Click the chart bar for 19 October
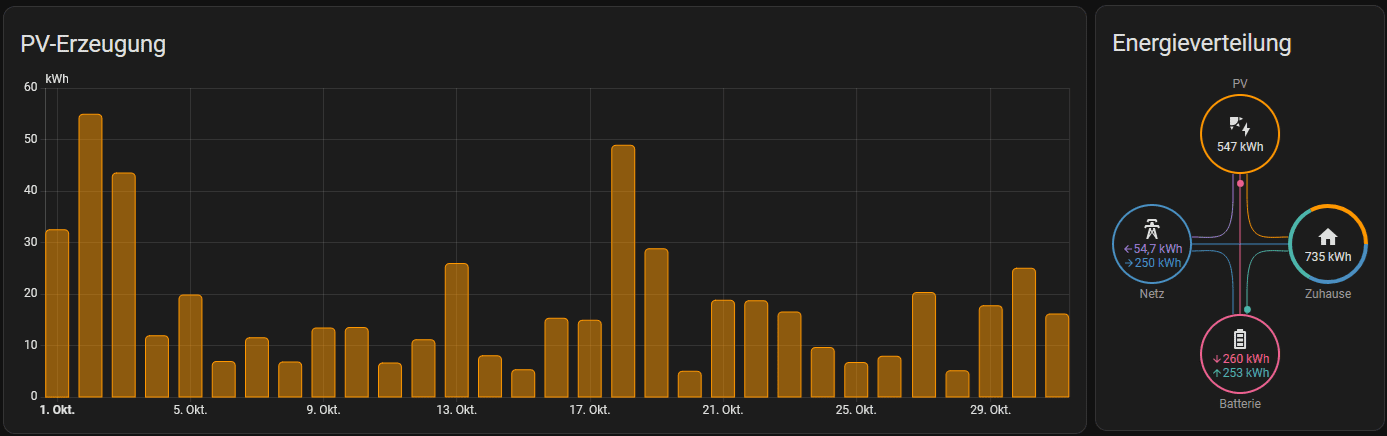 (656, 323)
